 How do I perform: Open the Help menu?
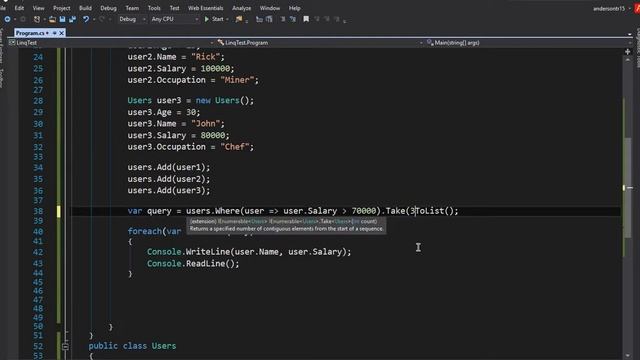click(295, 8)
